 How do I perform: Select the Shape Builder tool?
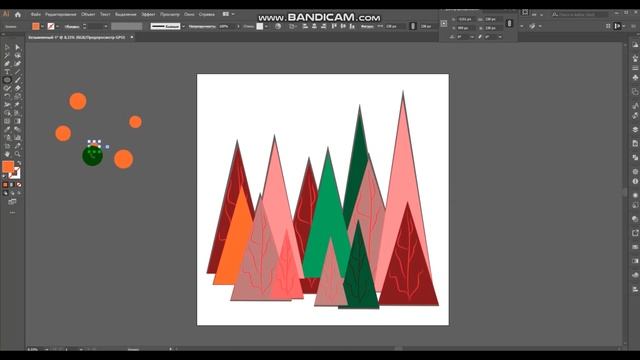[7, 113]
